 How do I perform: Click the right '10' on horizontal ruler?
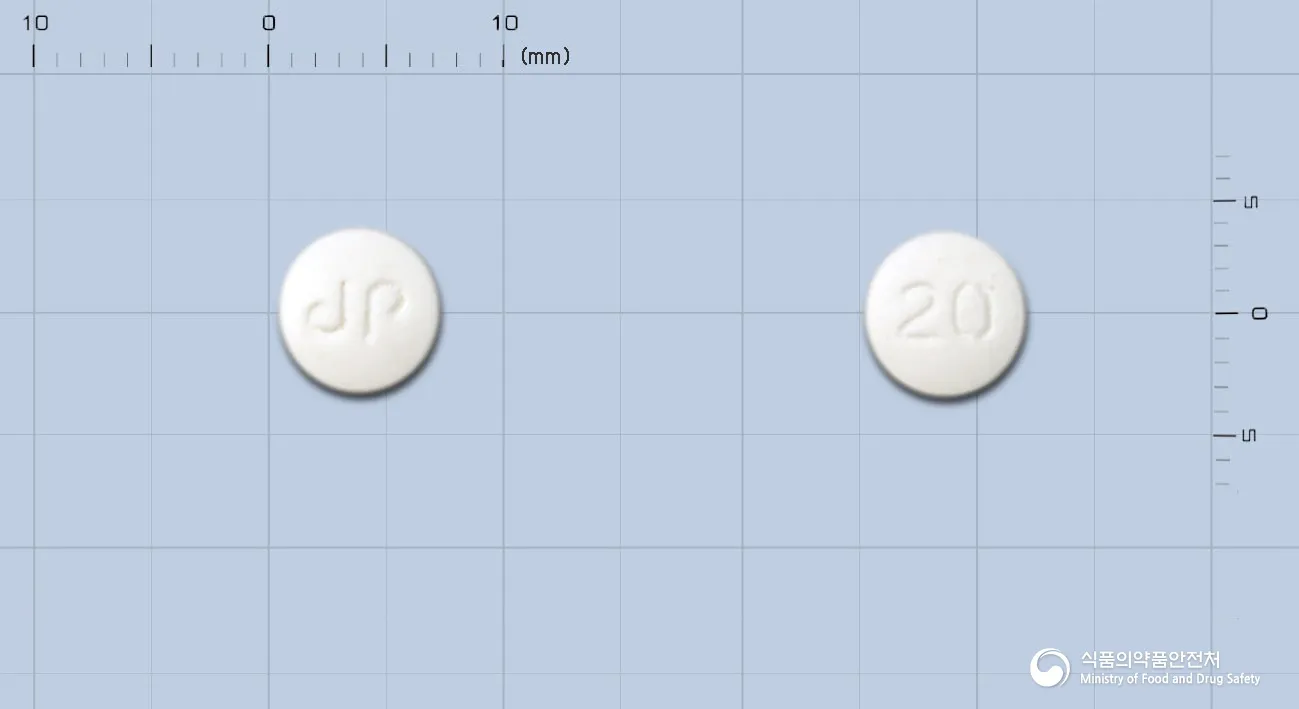pos(504,23)
